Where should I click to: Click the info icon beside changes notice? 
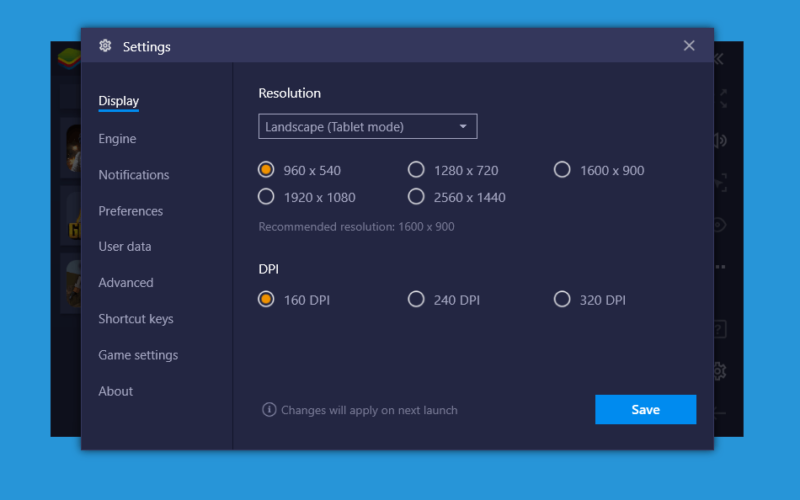(x=269, y=409)
